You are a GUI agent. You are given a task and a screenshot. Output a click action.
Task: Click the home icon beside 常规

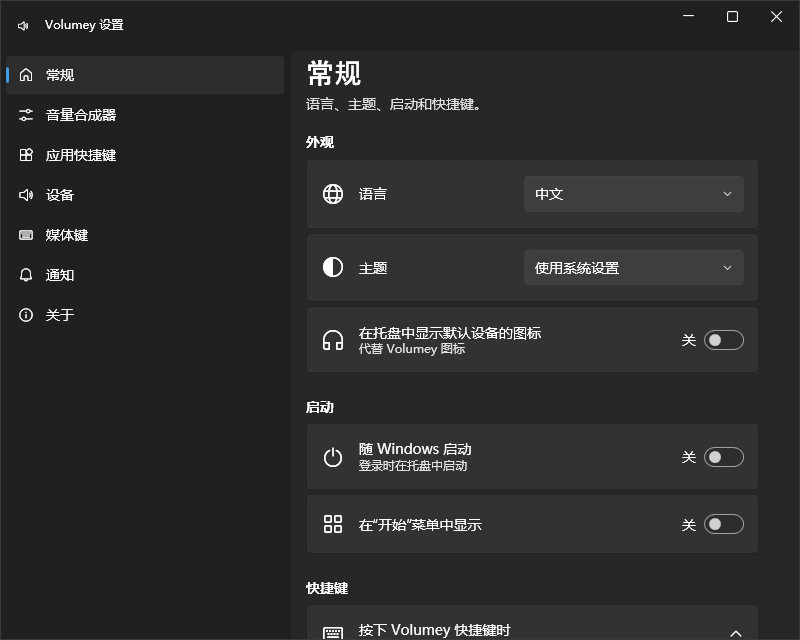point(26,75)
